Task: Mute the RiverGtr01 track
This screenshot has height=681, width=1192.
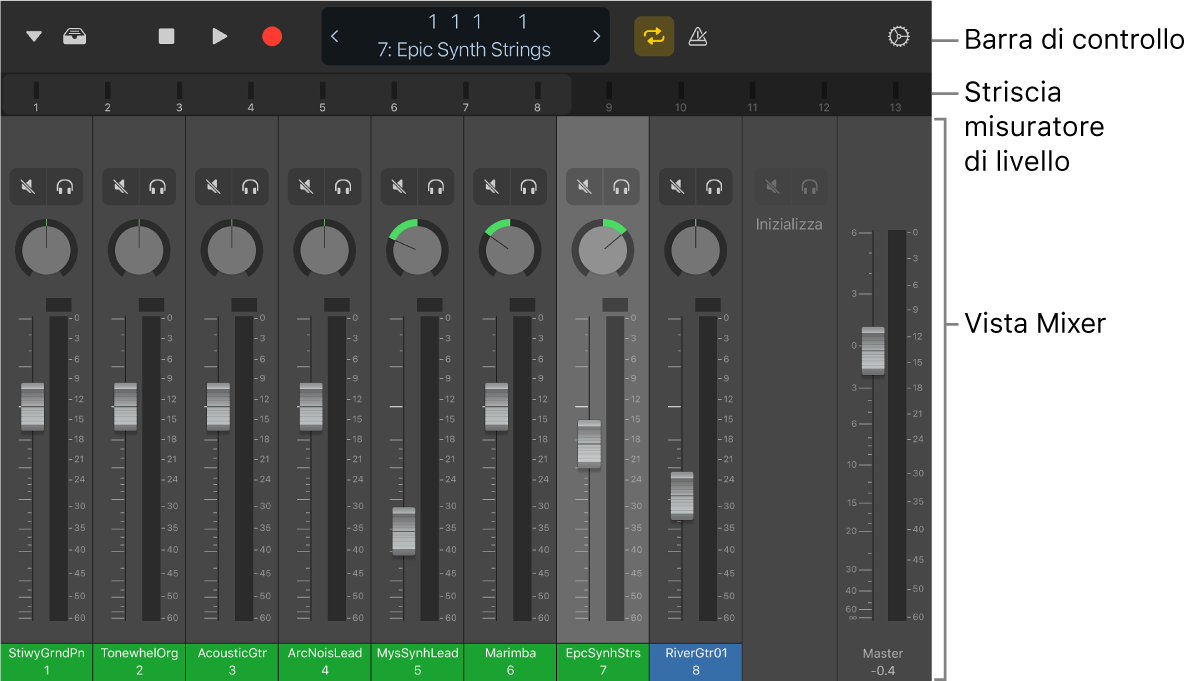Action: pos(677,186)
